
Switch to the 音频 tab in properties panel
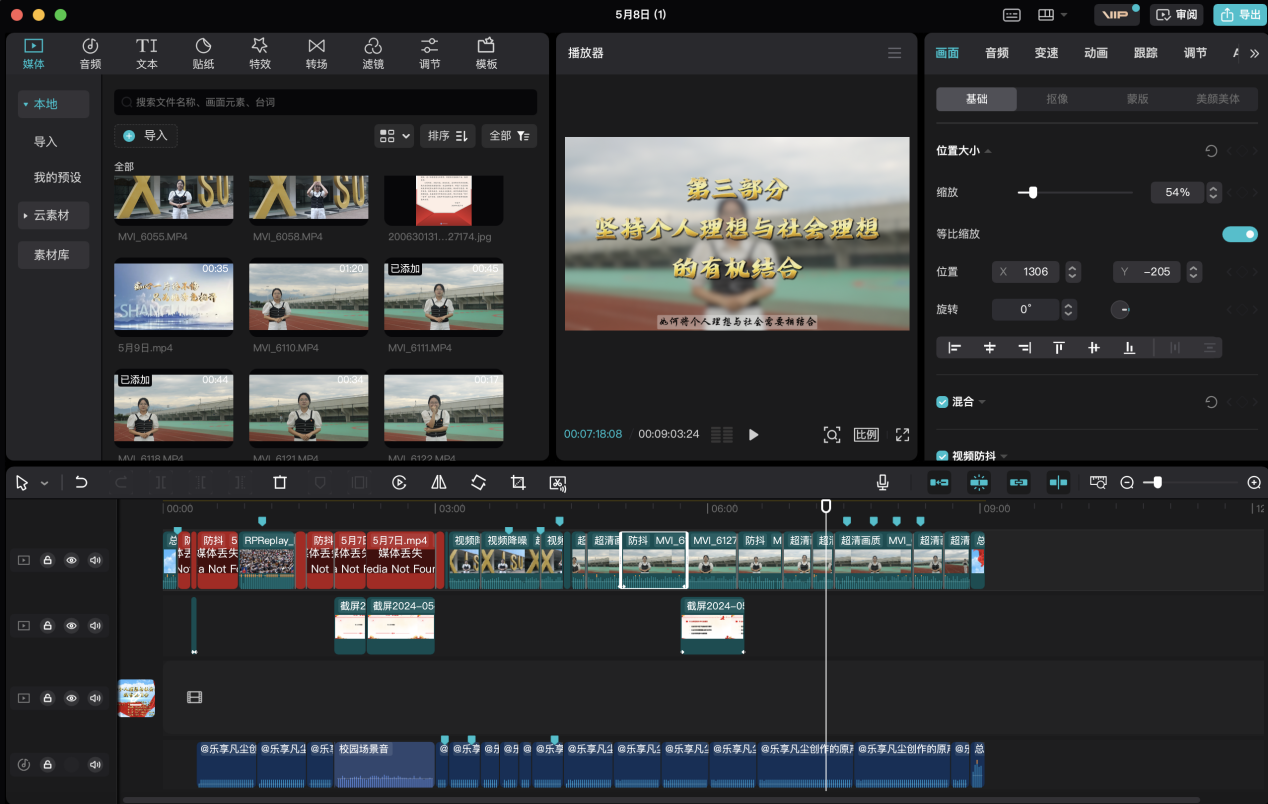[996, 53]
